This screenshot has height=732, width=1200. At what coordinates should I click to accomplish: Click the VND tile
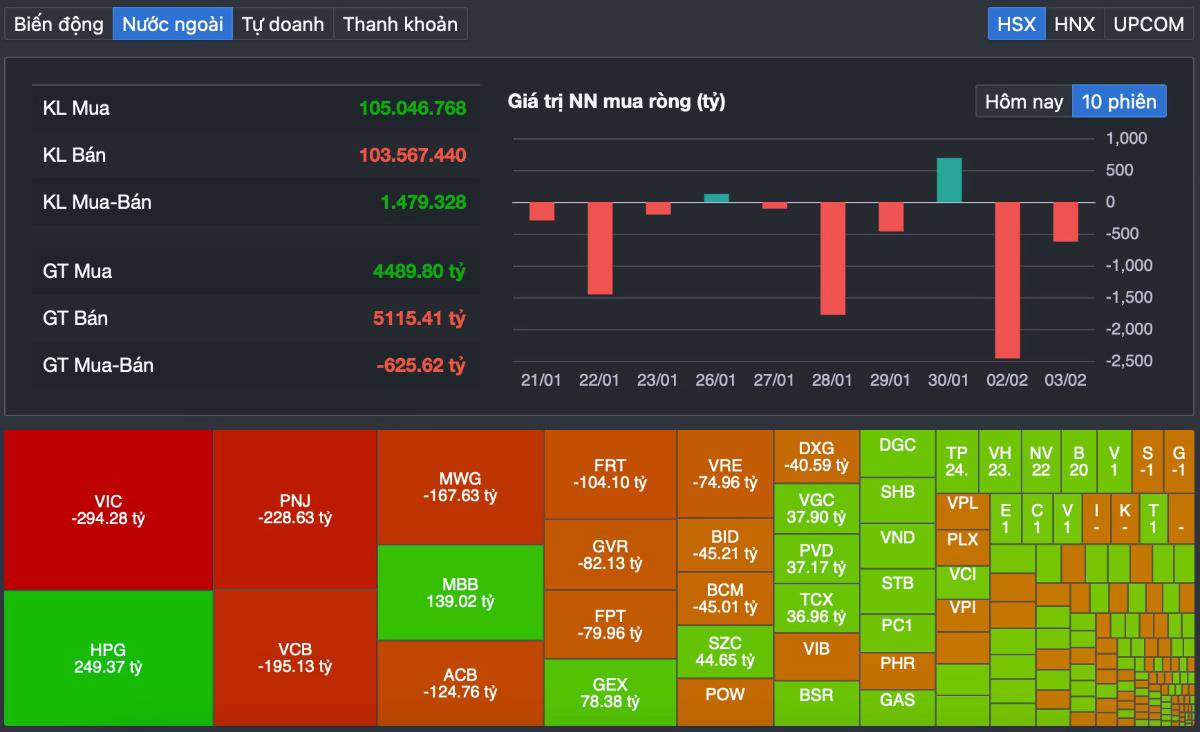click(x=898, y=544)
